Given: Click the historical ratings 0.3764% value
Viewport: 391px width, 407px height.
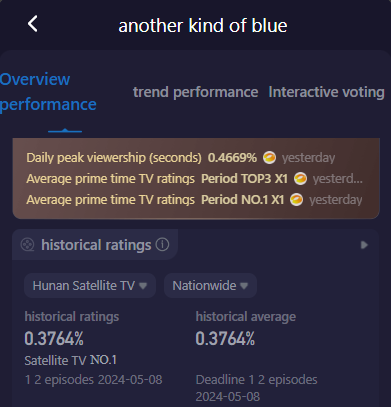Looking at the screenshot, I should (54, 339).
